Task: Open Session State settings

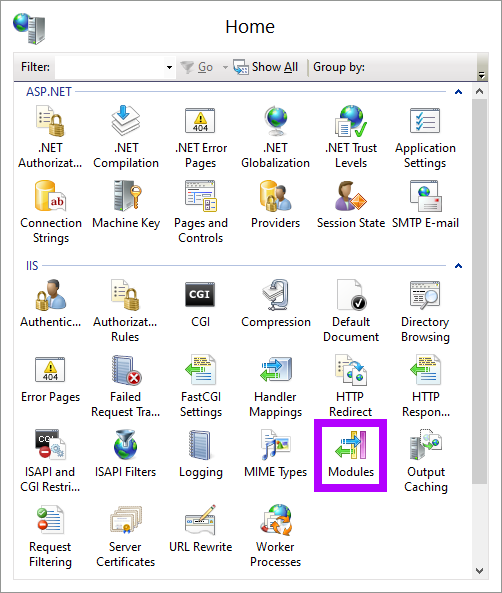Action: [351, 205]
